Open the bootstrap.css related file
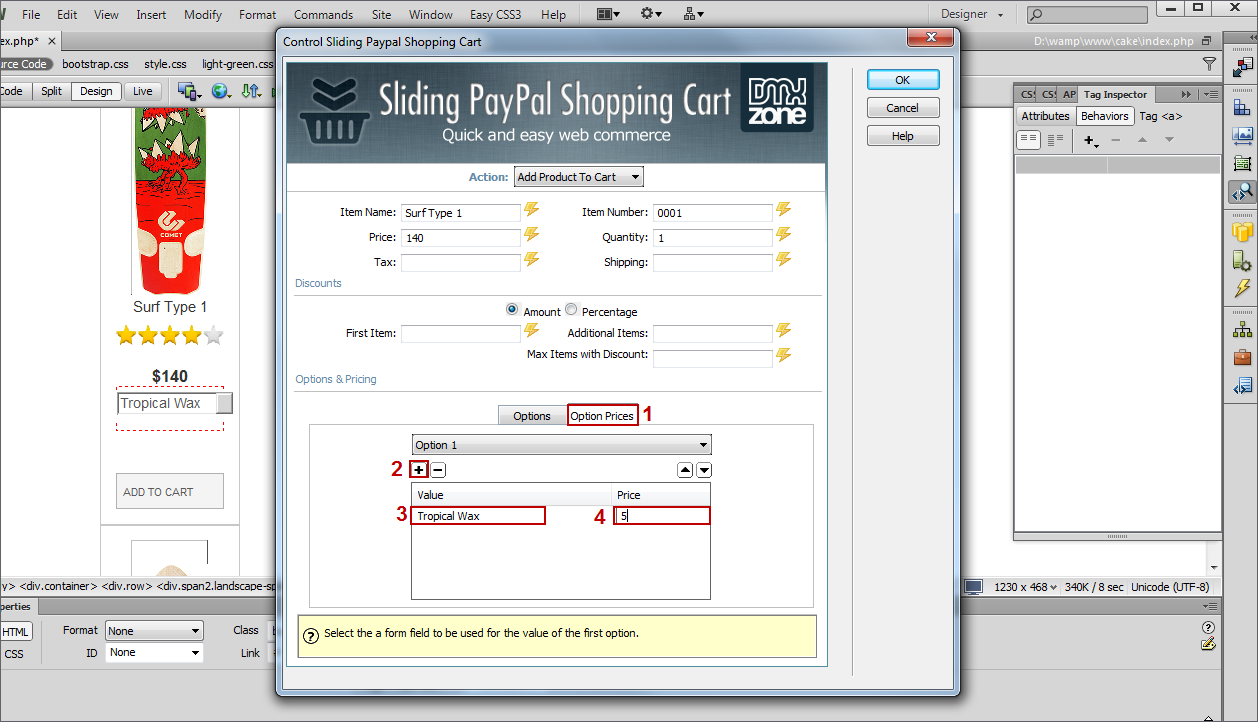This screenshot has height=722, width=1258. coord(95,64)
